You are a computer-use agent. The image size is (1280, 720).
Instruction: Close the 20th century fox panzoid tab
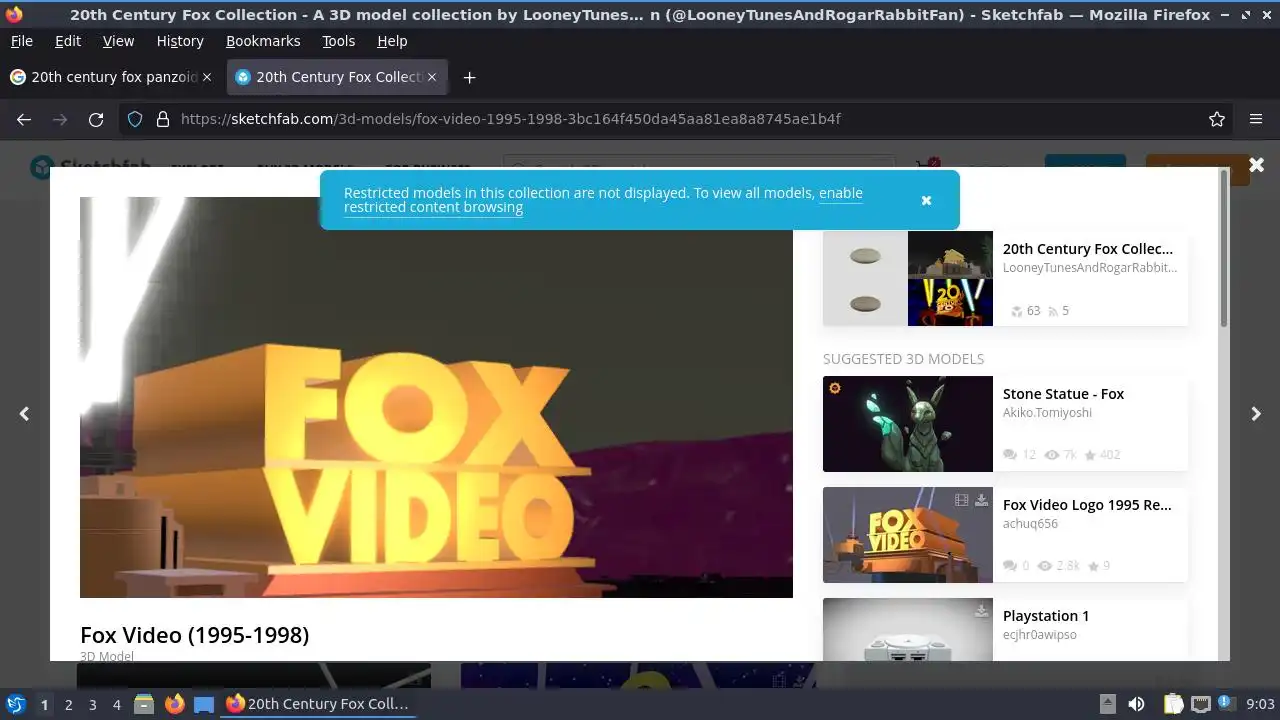[x=207, y=77]
